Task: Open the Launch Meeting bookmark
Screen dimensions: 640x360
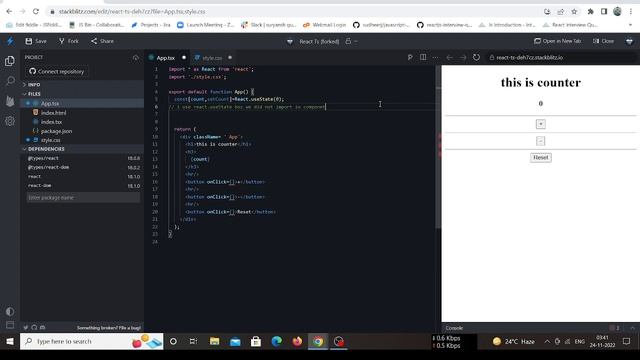Action: [x=205, y=25]
